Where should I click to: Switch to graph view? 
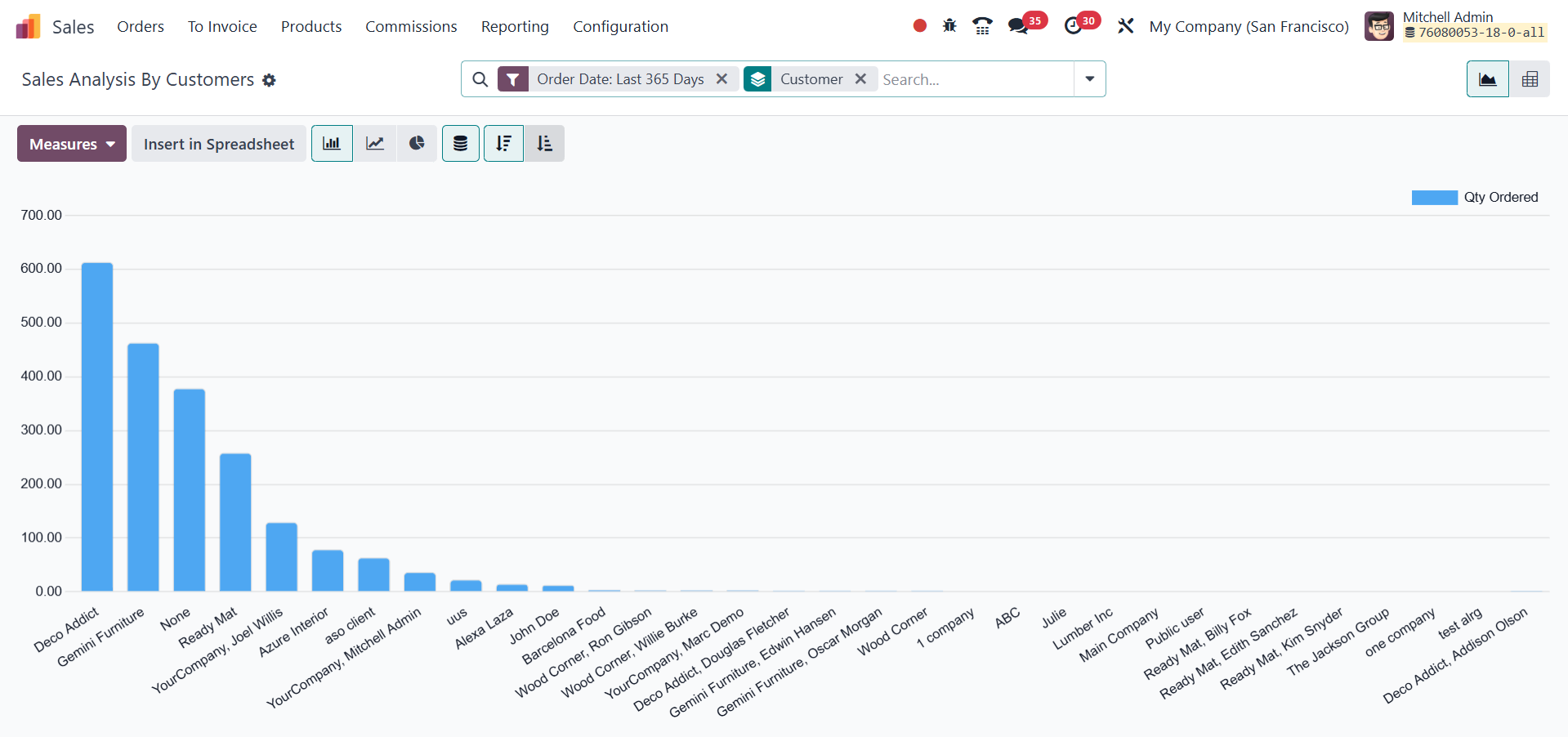tap(1488, 79)
